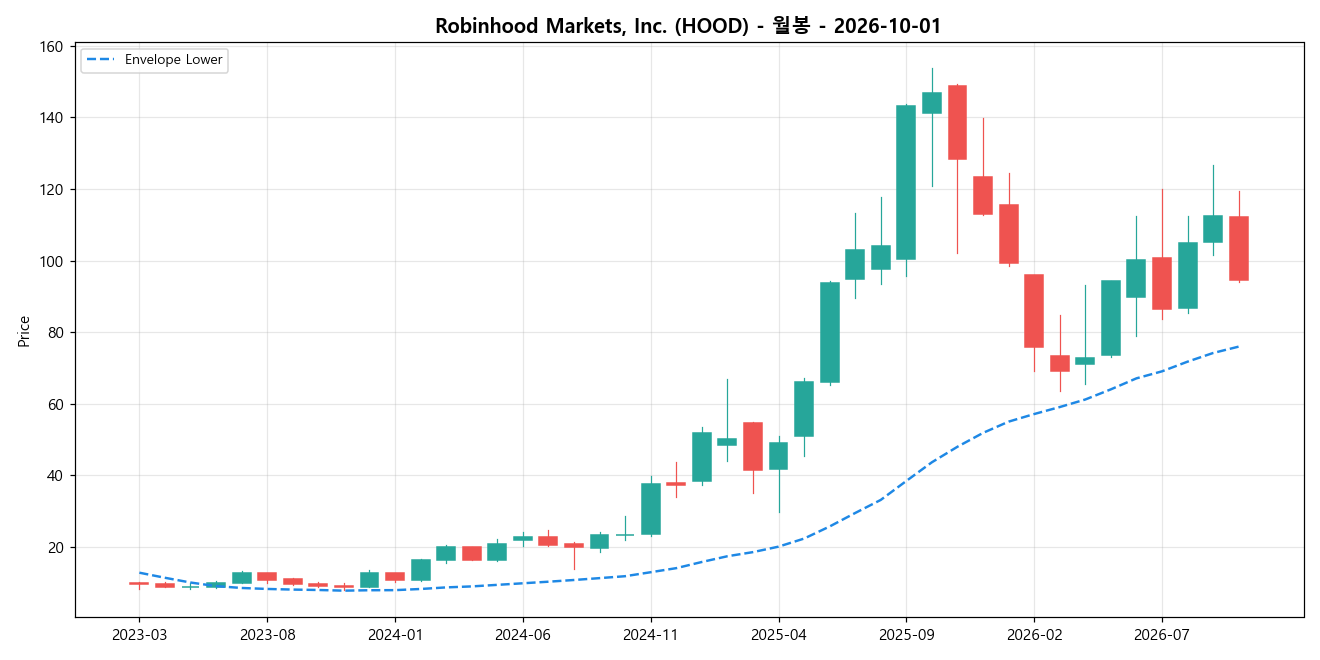Screen dimensions: 1320x660
Task: Select the green candle at 2024-11
Action: pyautogui.click(x=651, y=509)
